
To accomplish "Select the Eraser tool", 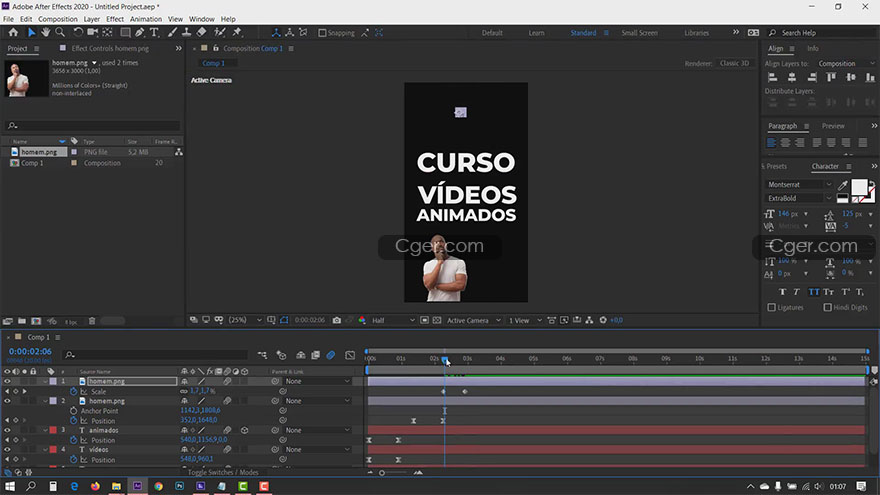I will click(201, 33).
